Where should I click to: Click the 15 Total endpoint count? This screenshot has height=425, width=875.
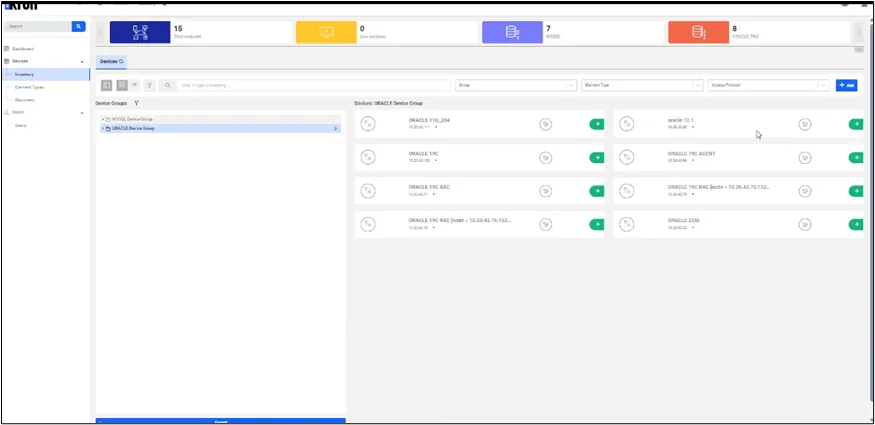[x=179, y=28]
